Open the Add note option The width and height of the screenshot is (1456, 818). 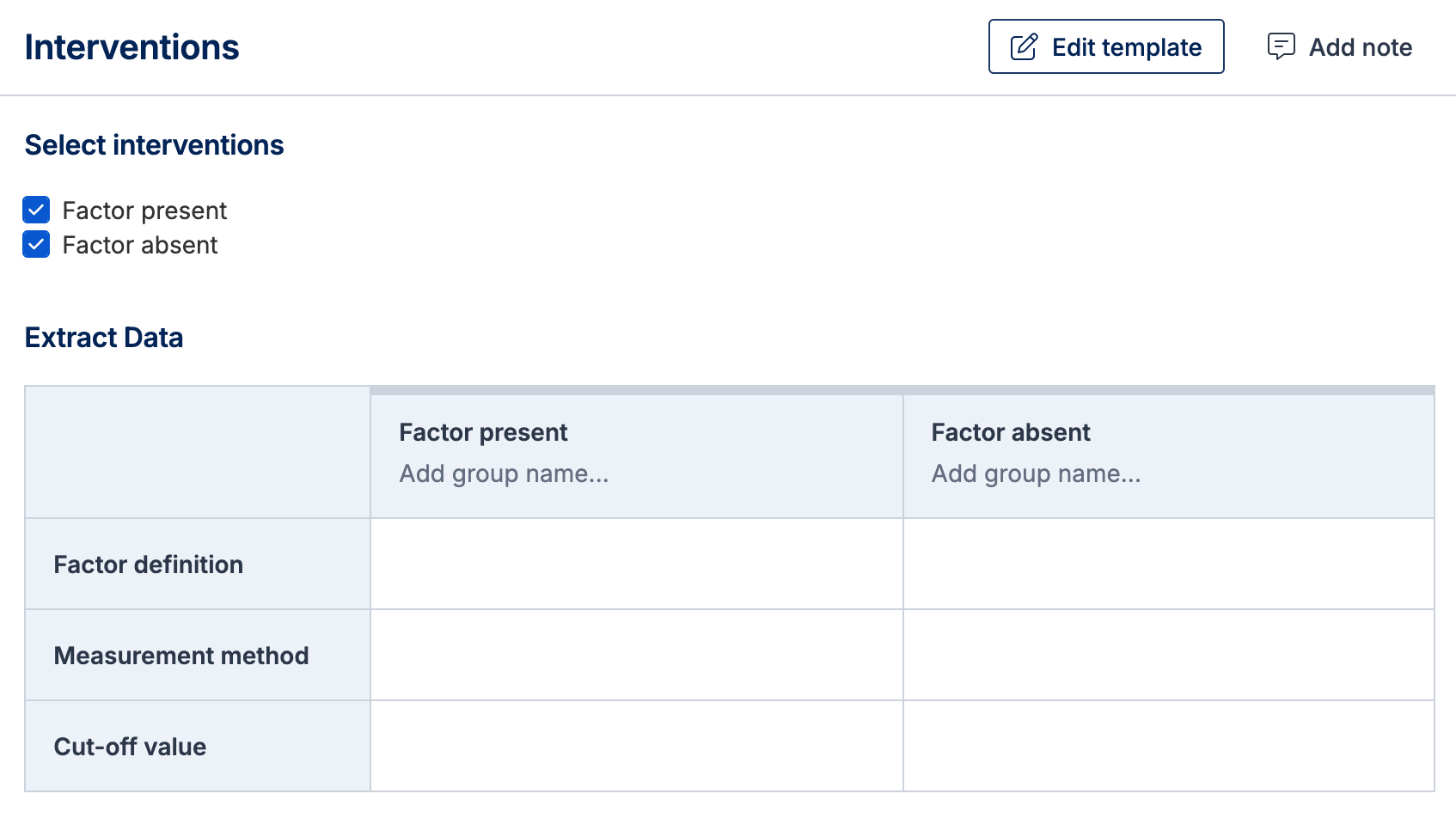click(1340, 46)
